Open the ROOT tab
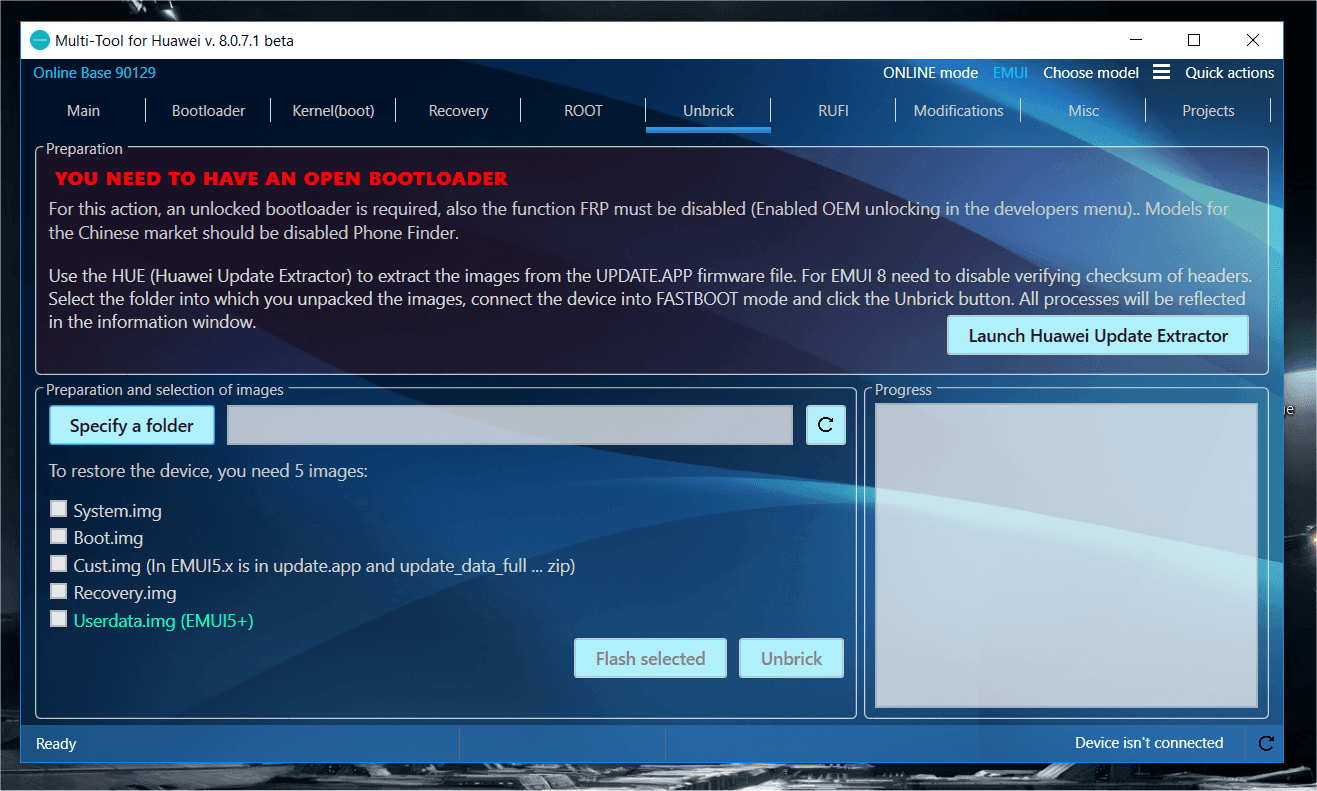This screenshot has width=1317, height=791. (x=583, y=111)
